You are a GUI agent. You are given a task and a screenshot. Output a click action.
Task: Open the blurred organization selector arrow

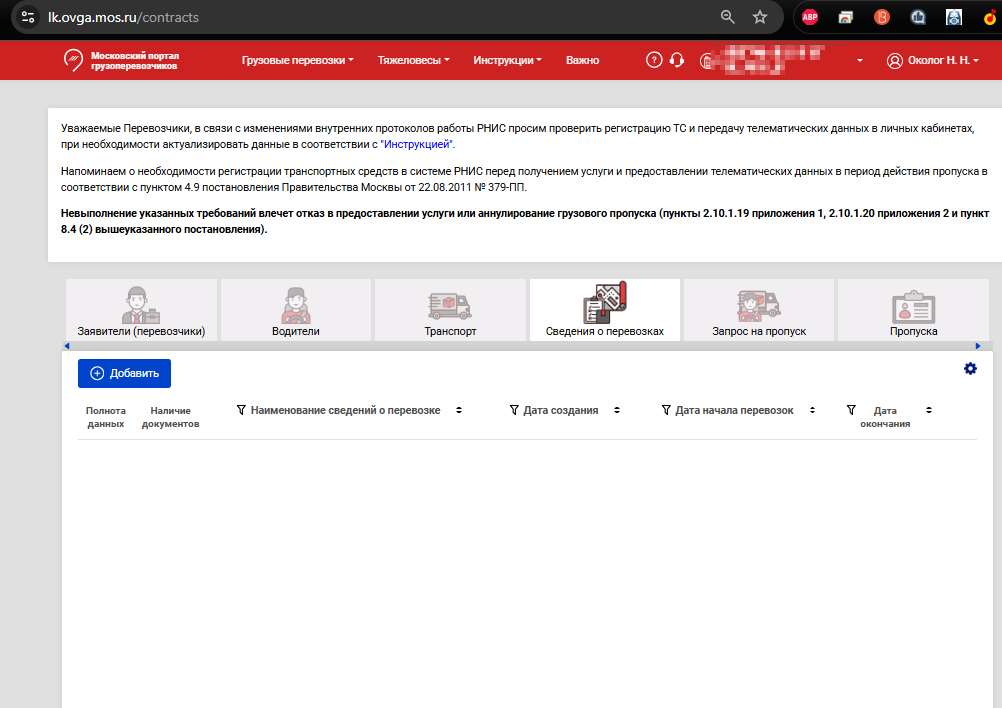[859, 61]
